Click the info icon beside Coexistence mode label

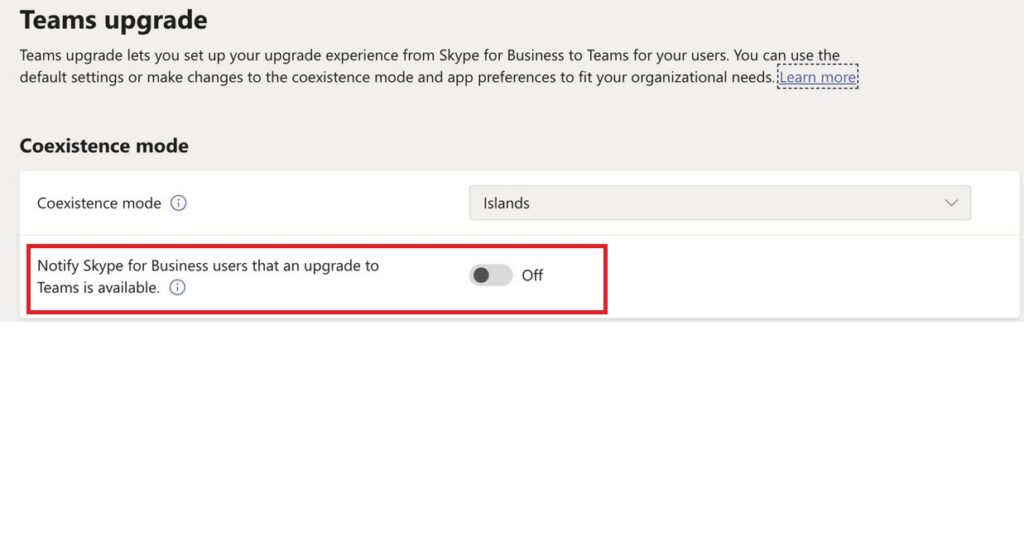(179, 203)
